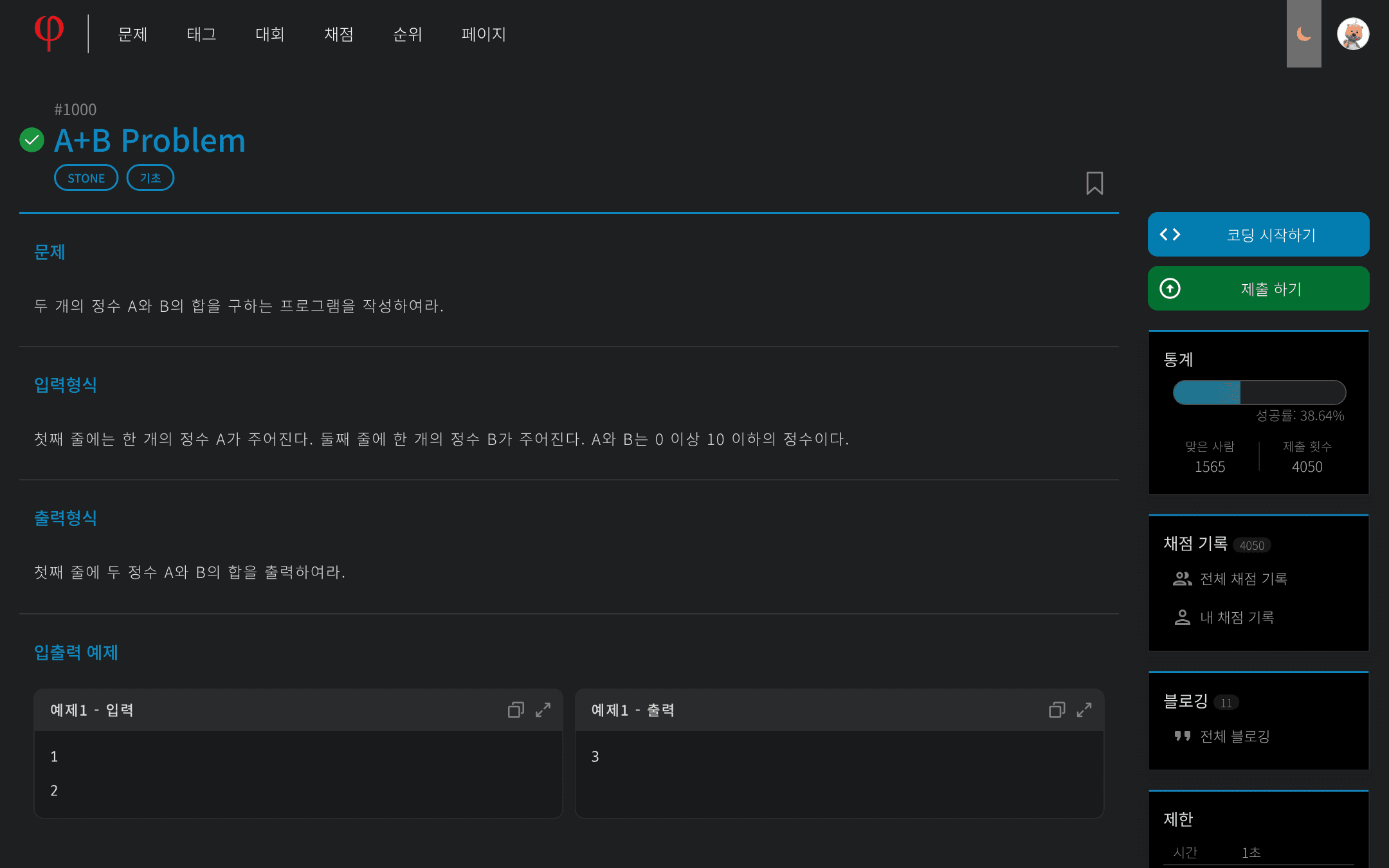
Task: Click the group icon beside 전체 채점 기록
Action: click(x=1182, y=579)
